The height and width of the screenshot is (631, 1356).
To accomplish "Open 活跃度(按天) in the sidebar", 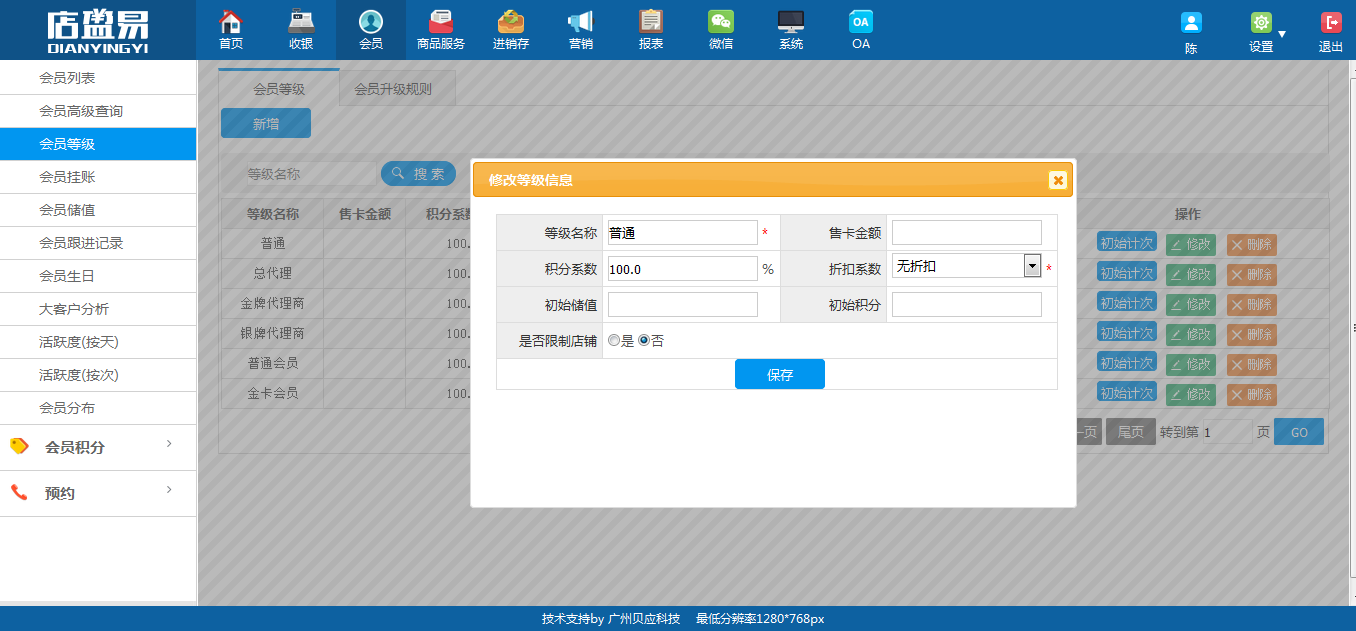I will (x=98, y=342).
